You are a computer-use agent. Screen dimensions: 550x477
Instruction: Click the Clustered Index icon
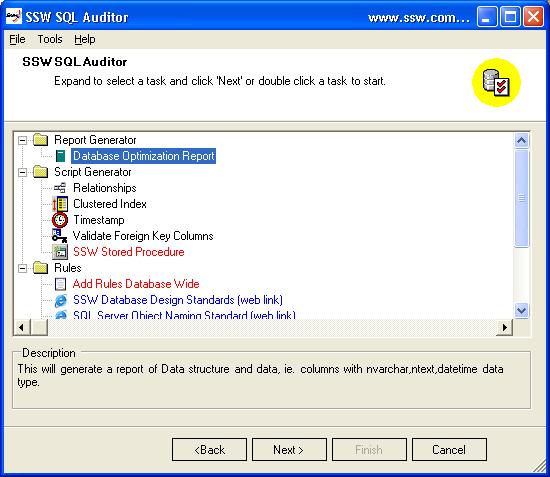point(60,204)
